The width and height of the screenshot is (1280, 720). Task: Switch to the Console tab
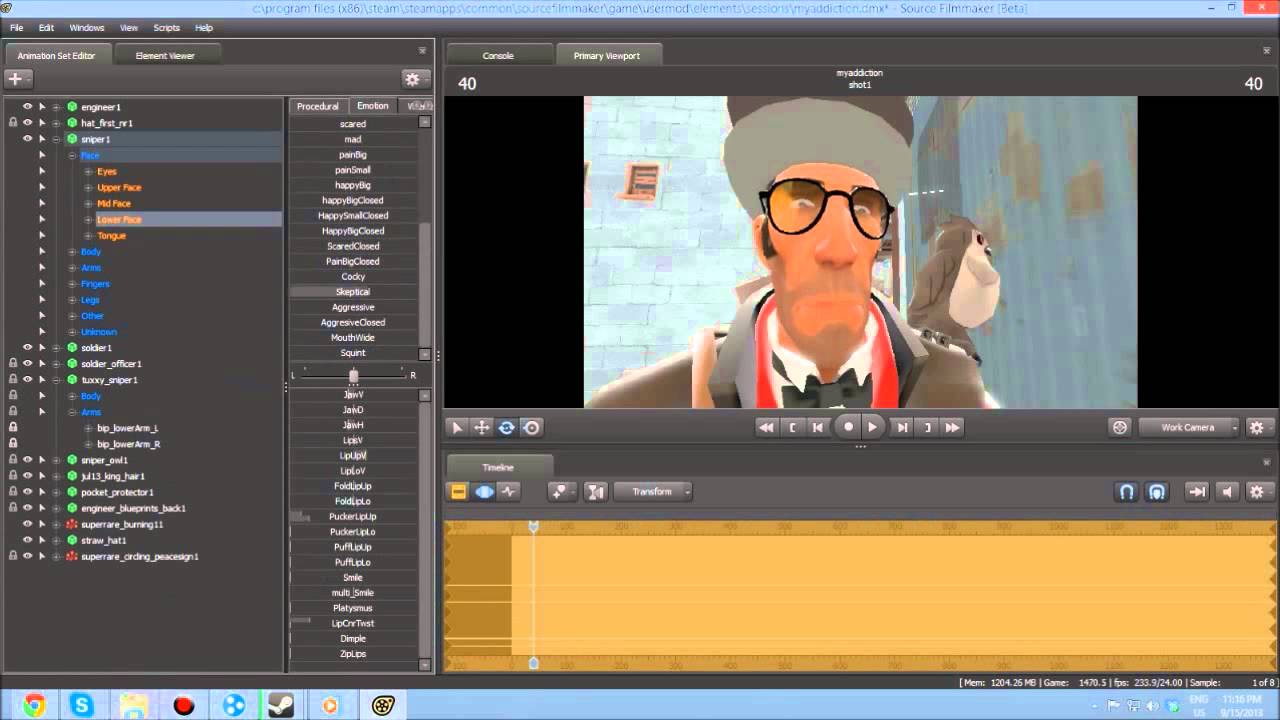pos(498,56)
